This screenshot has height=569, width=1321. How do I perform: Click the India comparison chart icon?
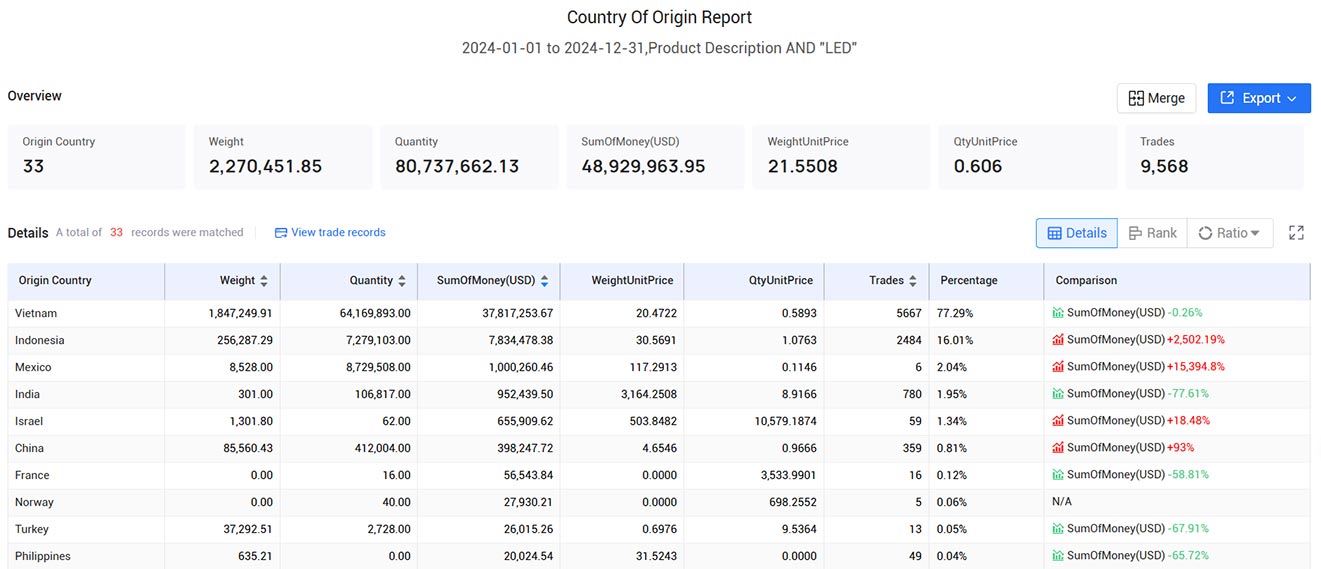pos(1058,394)
